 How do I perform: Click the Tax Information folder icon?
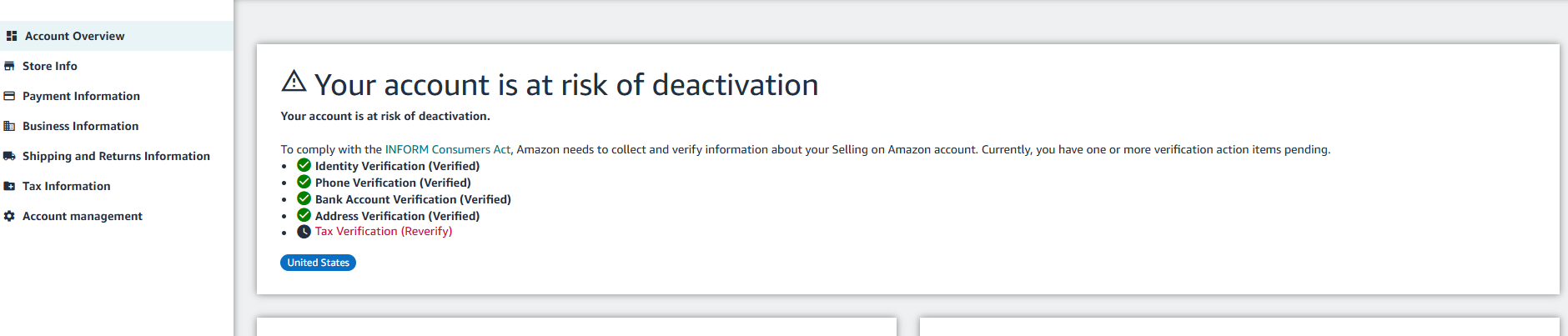[9, 186]
